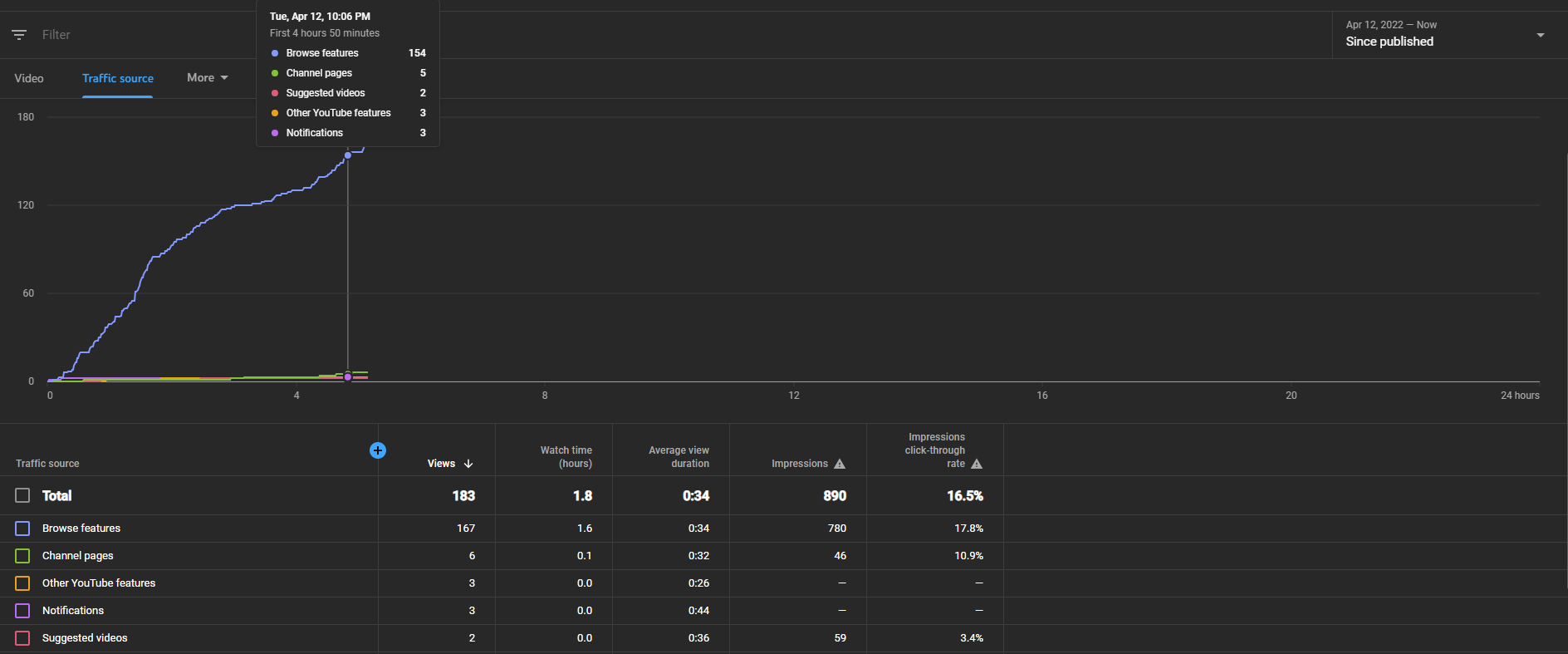Toggle the Channel pages row checkbox
Image resolution: width=1568 pixels, height=654 pixels.
[x=22, y=556]
